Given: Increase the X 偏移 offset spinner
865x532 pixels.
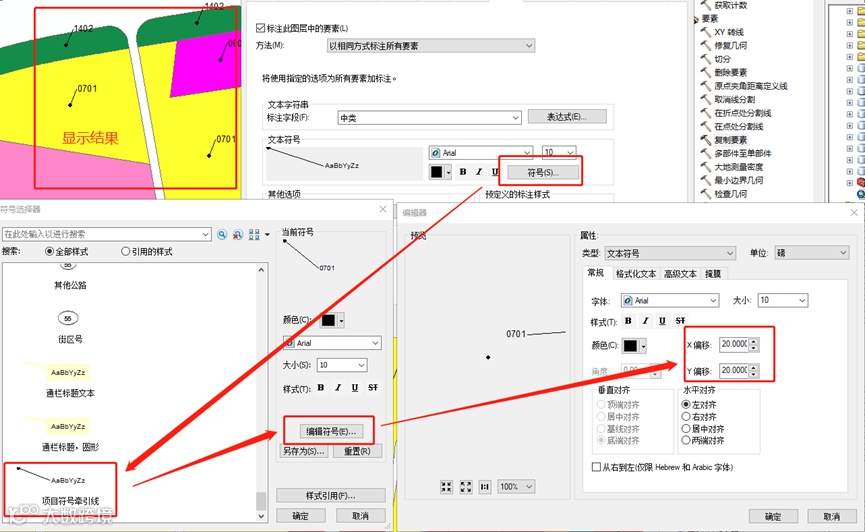Looking at the screenshot, I should point(754,341).
